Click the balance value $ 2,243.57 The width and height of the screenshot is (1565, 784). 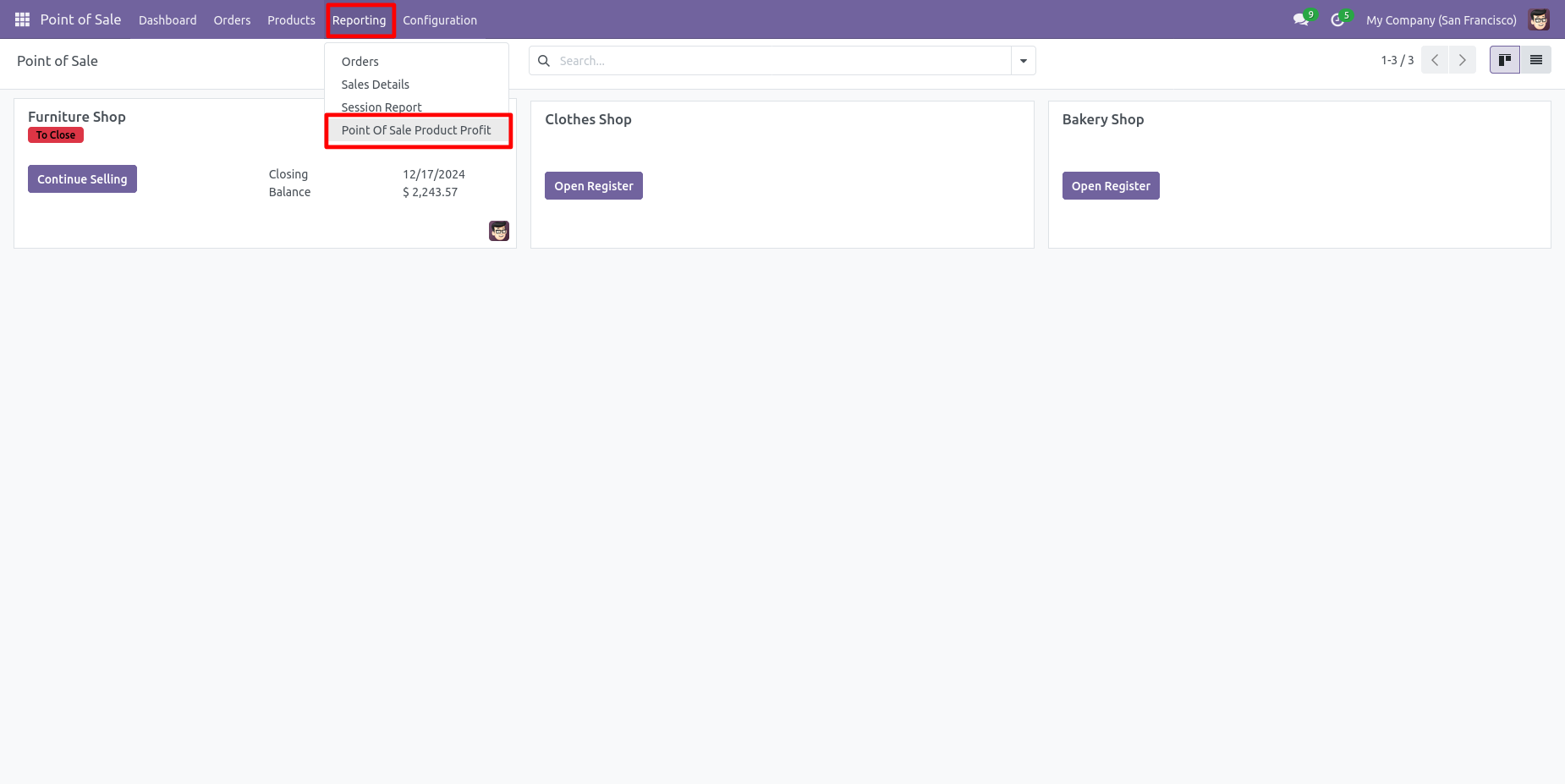[430, 192]
